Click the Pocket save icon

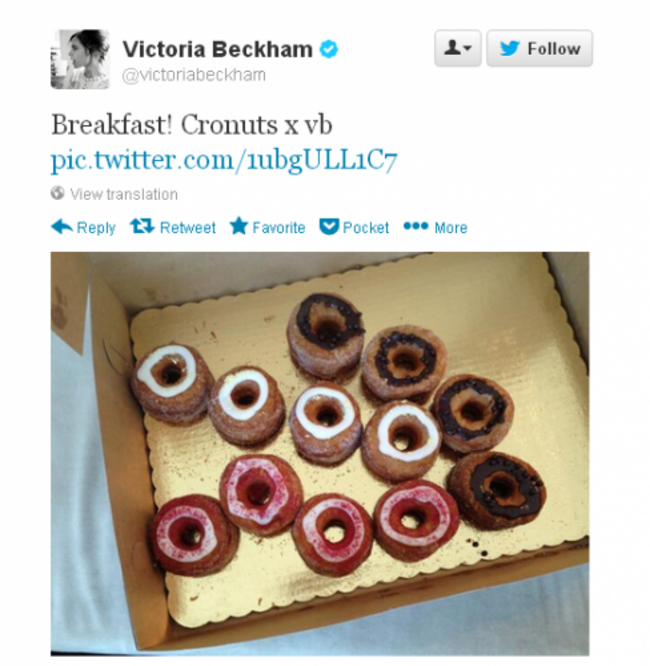pyautogui.click(x=329, y=226)
